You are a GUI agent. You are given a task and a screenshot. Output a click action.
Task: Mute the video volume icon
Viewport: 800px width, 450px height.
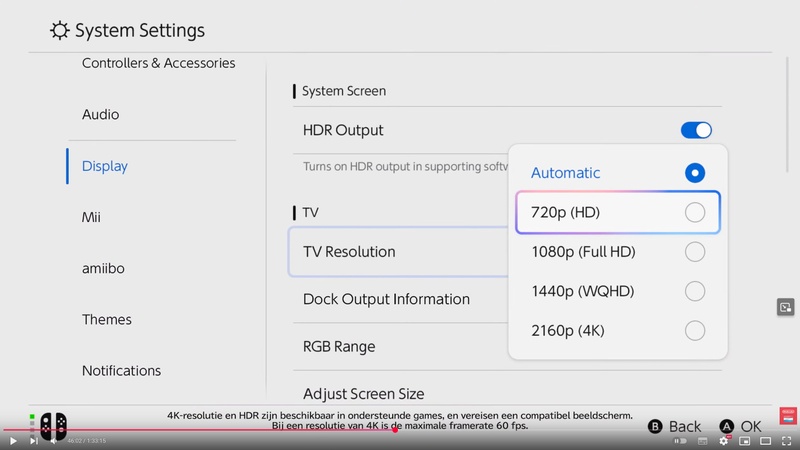54,441
